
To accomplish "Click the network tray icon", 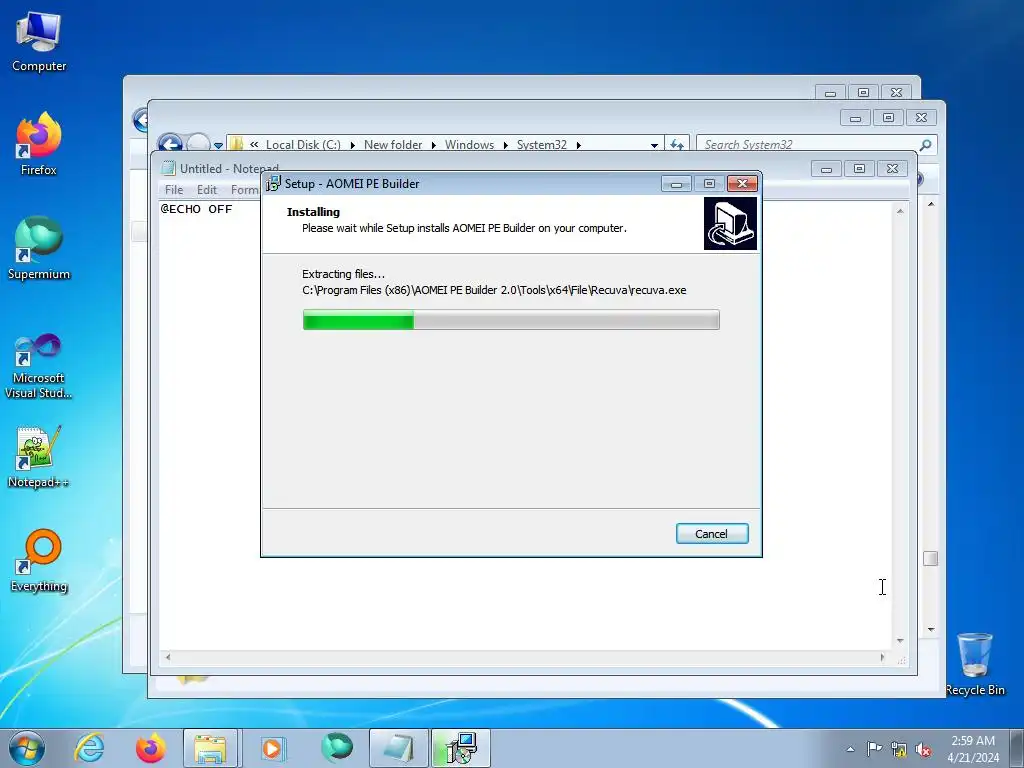I will tap(899, 749).
